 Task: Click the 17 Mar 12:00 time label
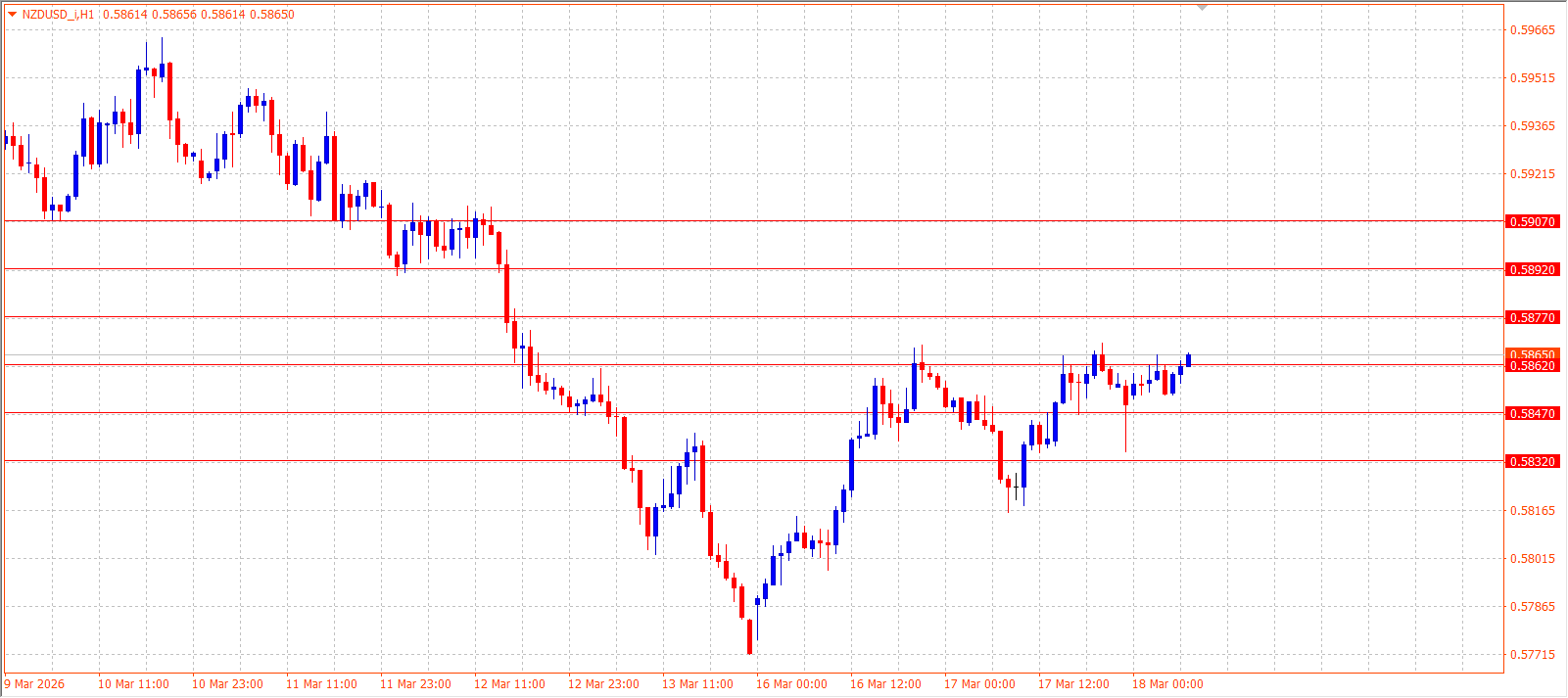1073,684
